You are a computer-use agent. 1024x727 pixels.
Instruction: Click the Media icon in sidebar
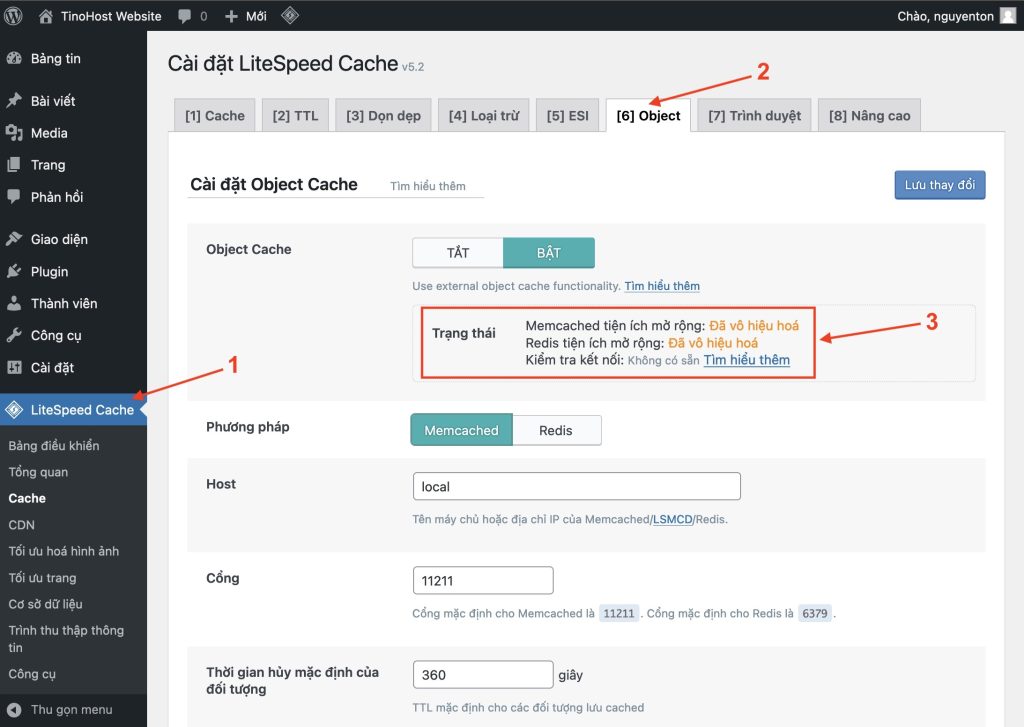[14, 133]
